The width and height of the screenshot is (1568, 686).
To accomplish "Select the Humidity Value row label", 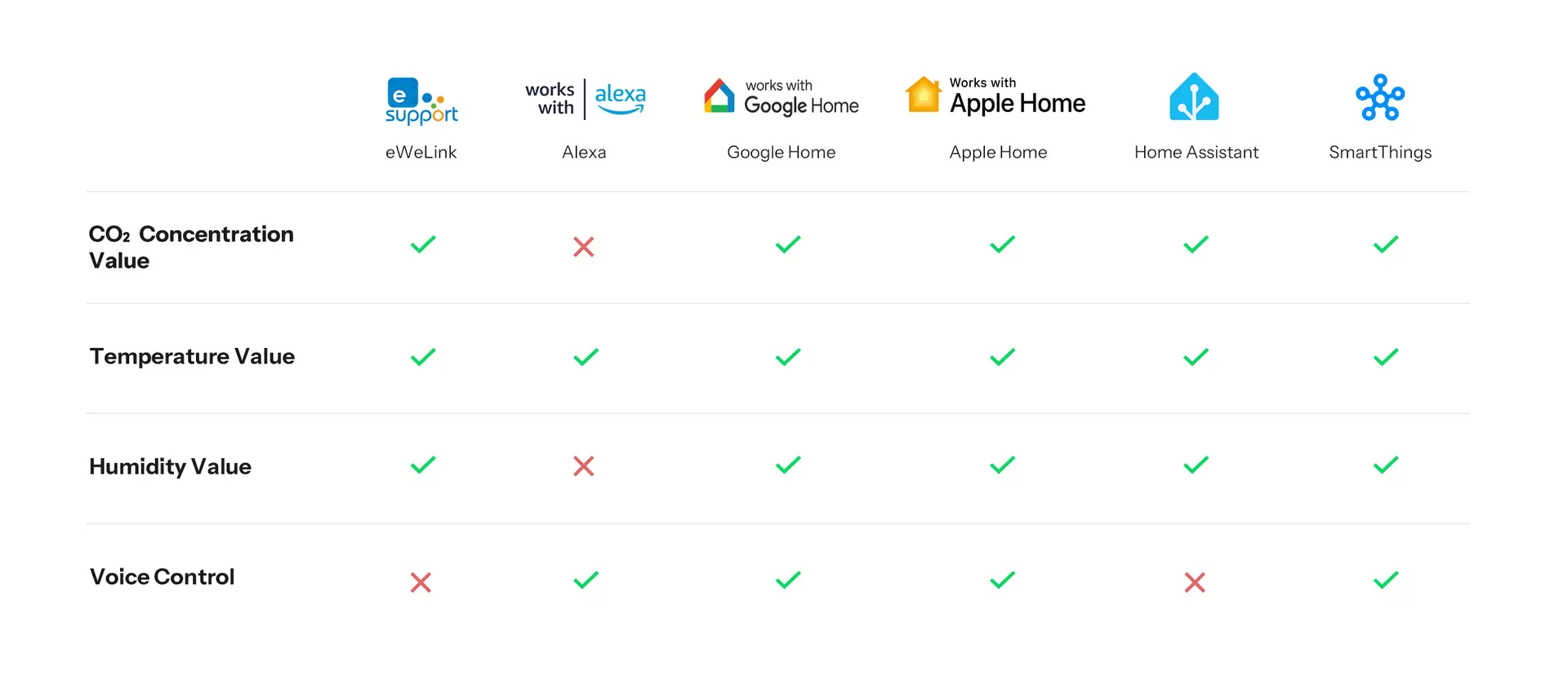I will pyautogui.click(x=170, y=467).
